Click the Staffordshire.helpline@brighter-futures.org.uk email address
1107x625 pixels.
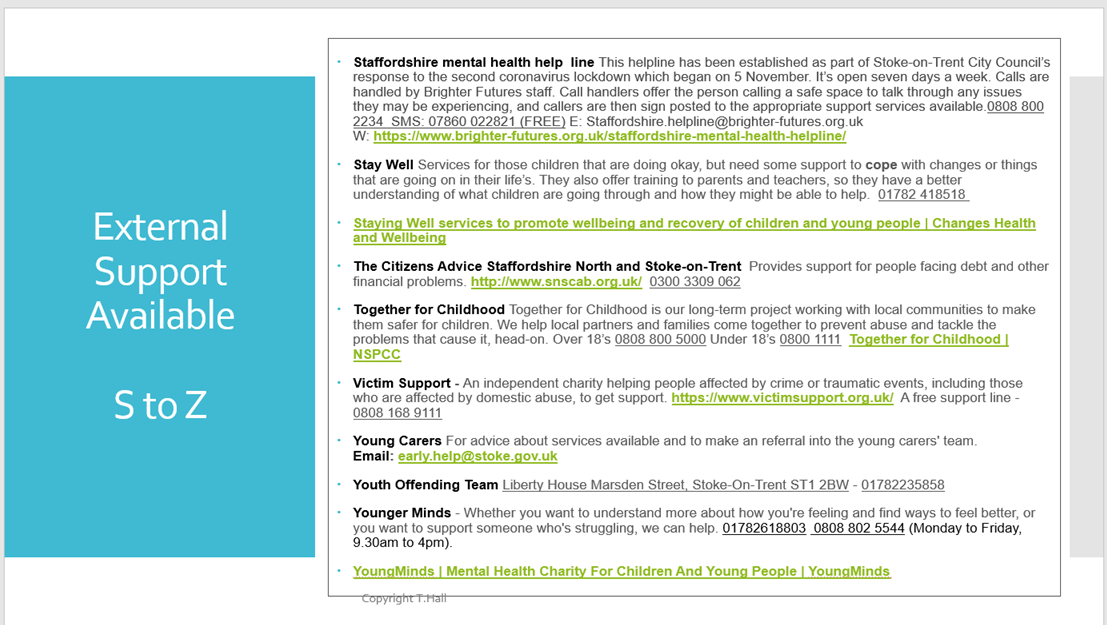pyautogui.click(x=724, y=121)
